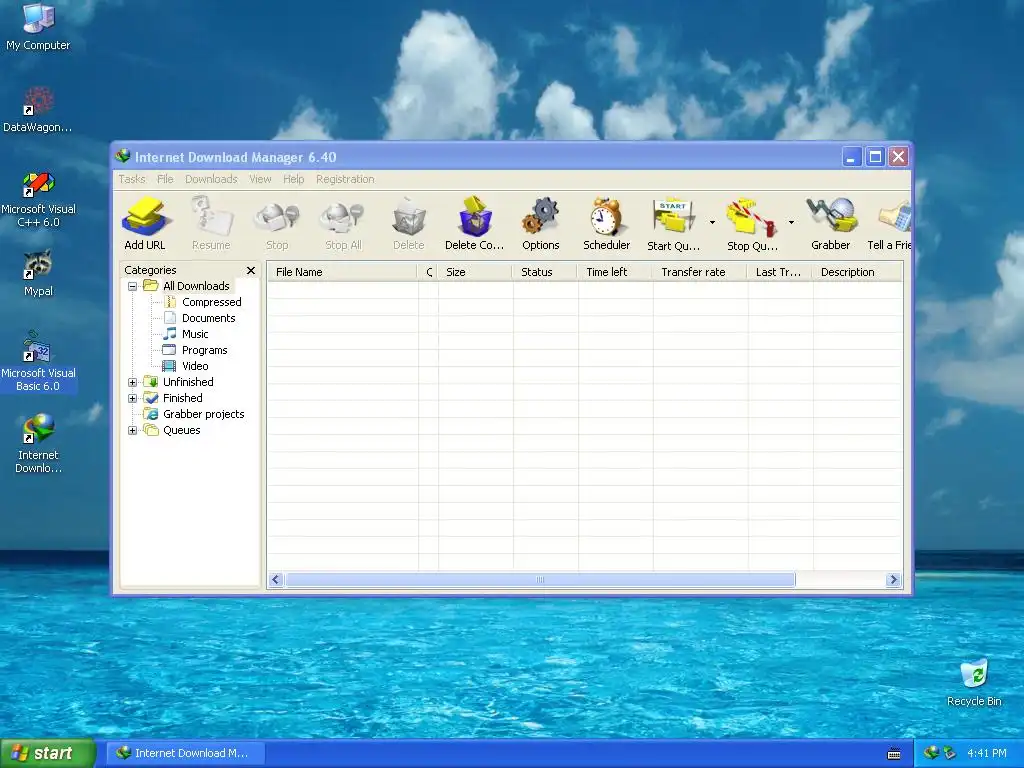Viewport: 1024px width, 768px height.
Task: Select Internet Download Manager desktop shortcut
Action: (38, 443)
